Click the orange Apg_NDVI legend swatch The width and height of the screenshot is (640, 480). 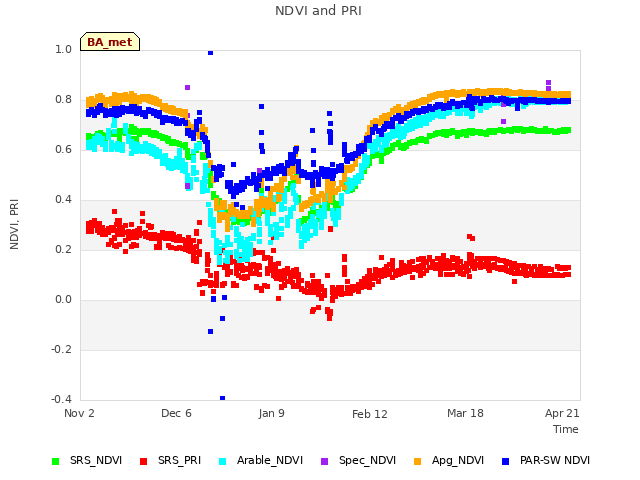click(418, 461)
